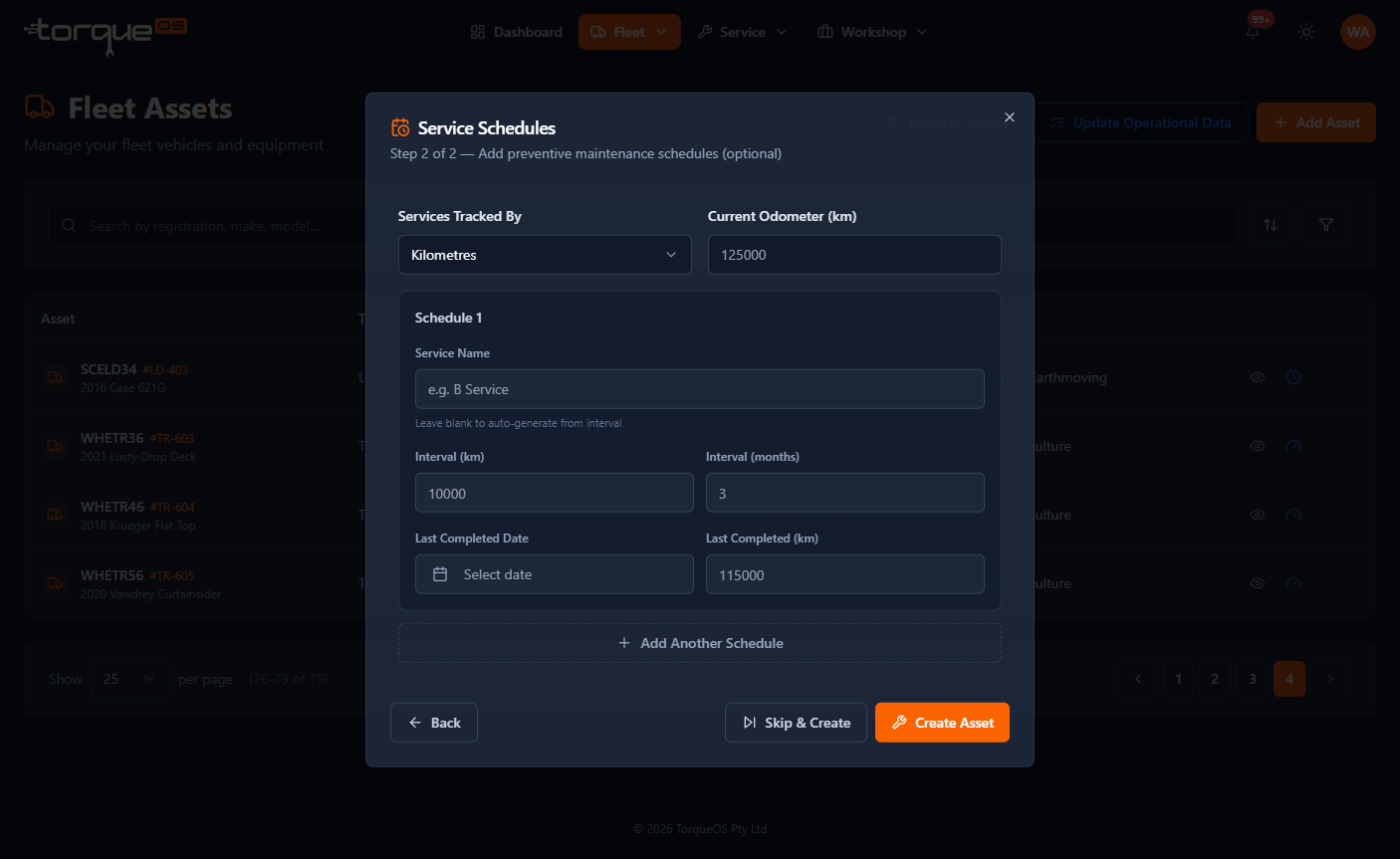Open the Fleet menu
The image size is (1400, 859).
(x=629, y=32)
